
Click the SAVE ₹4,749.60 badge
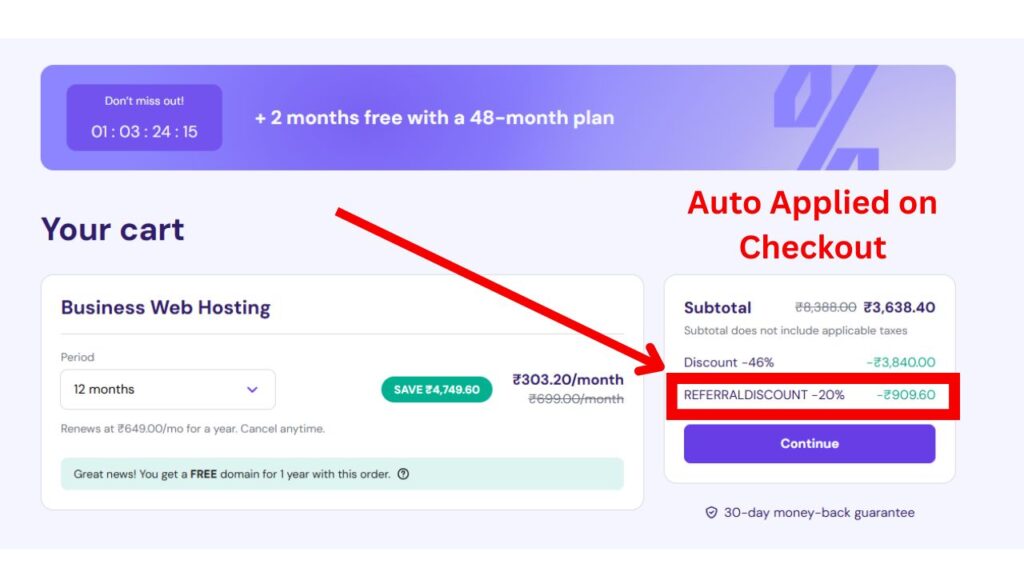click(x=436, y=389)
